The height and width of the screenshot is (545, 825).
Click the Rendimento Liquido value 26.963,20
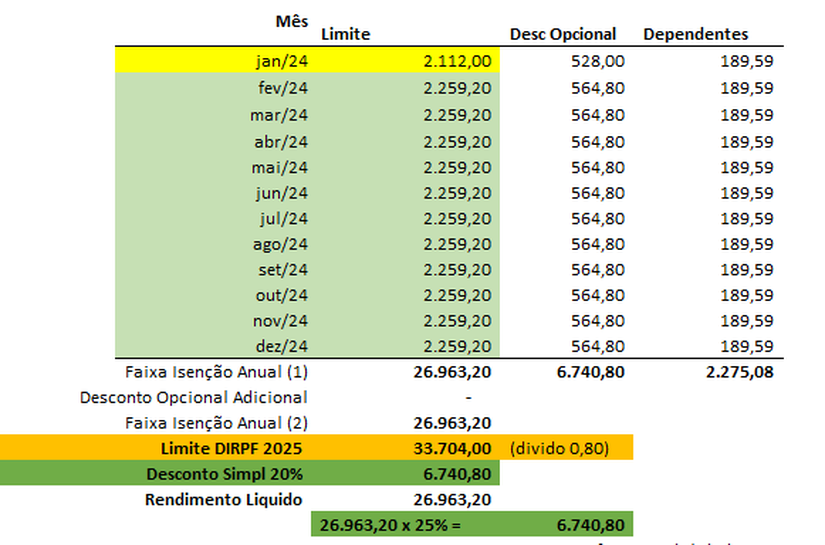(x=452, y=499)
